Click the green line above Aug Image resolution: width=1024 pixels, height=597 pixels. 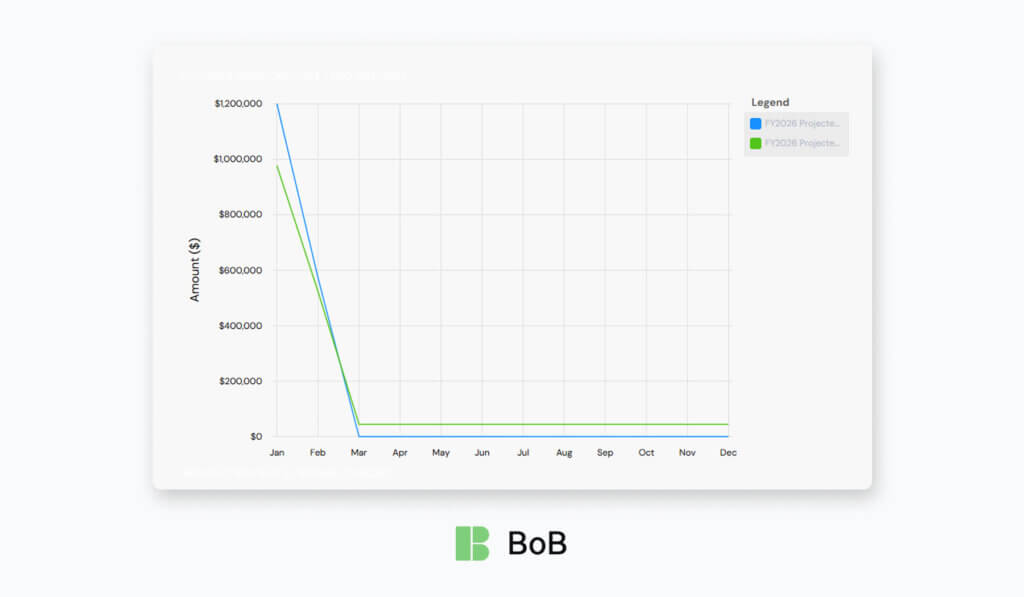(x=564, y=424)
